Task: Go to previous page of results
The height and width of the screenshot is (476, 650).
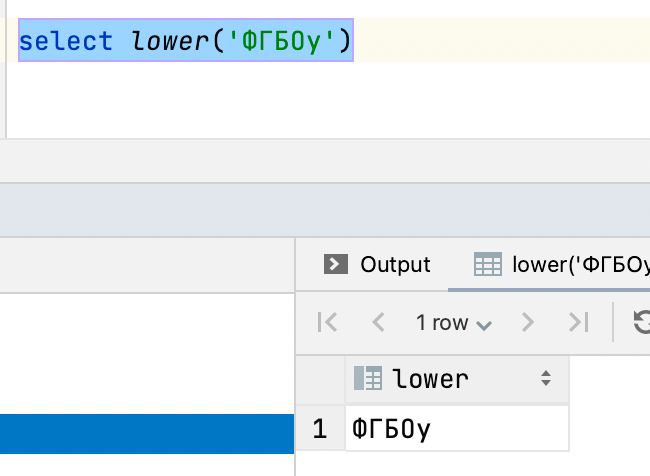Action: pyautogui.click(x=378, y=322)
